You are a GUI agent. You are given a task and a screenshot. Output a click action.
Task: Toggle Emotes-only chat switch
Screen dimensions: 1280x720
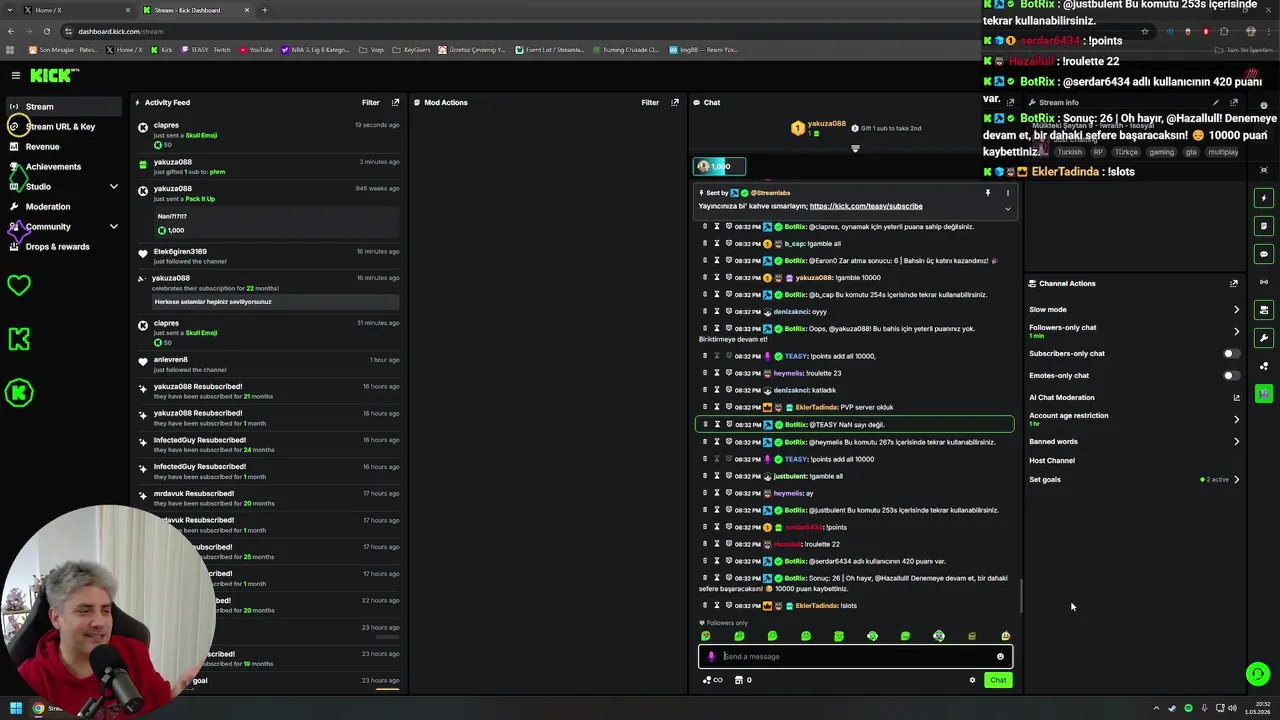1231,375
